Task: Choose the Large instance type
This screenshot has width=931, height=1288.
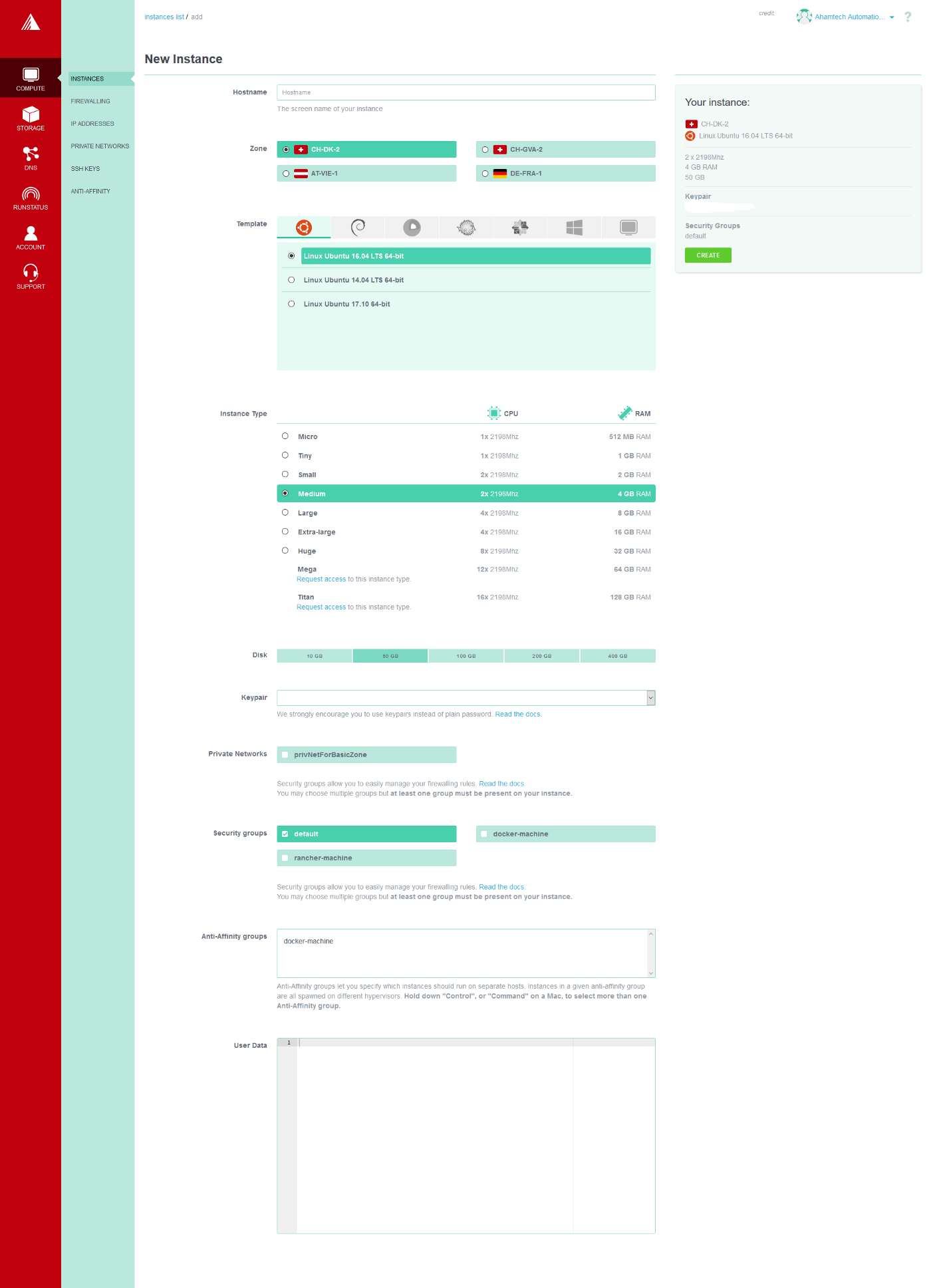Action: tap(285, 513)
